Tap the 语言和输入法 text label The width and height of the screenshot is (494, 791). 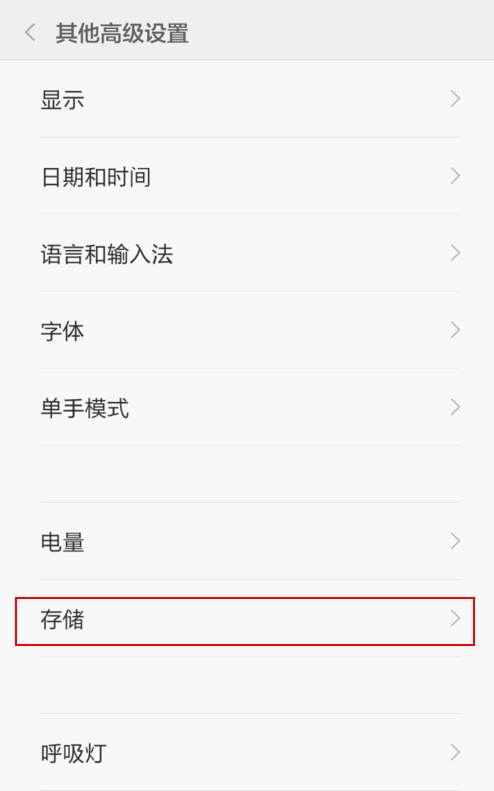tap(107, 254)
